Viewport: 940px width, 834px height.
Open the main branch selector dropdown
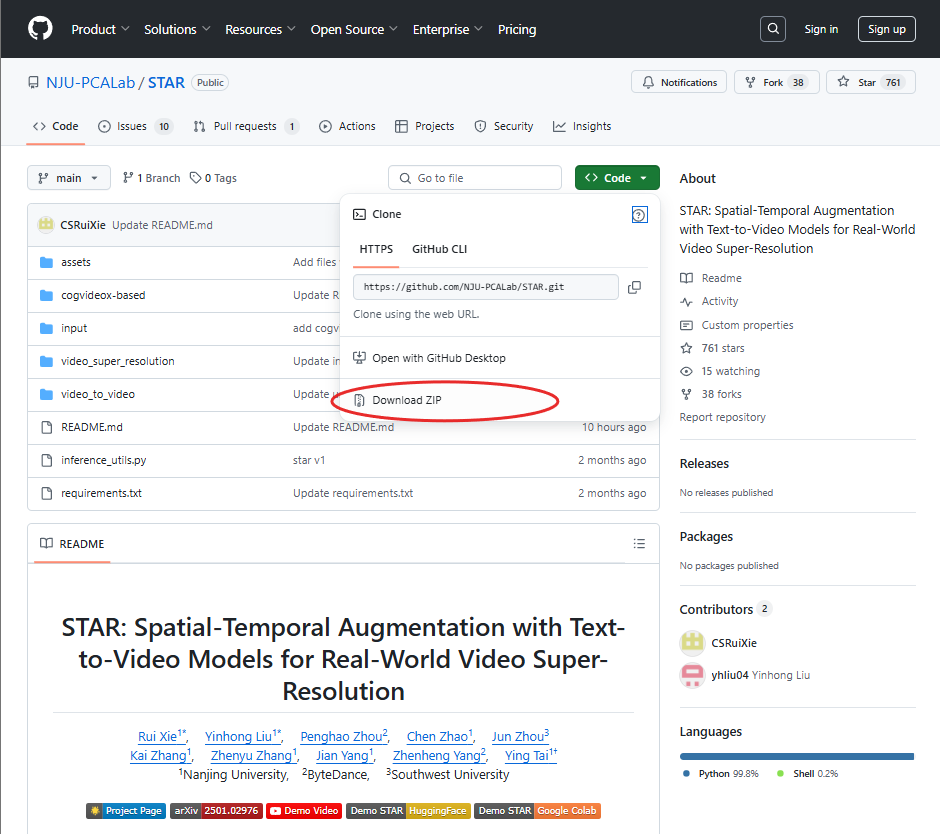pos(69,178)
